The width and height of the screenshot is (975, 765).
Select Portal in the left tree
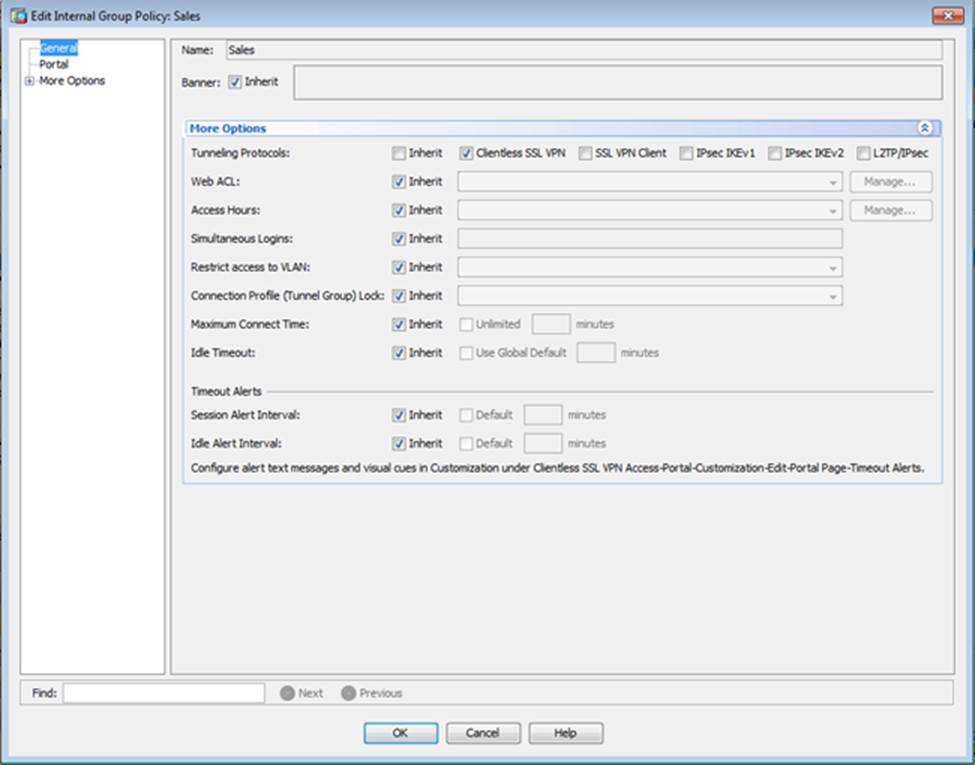point(53,64)
